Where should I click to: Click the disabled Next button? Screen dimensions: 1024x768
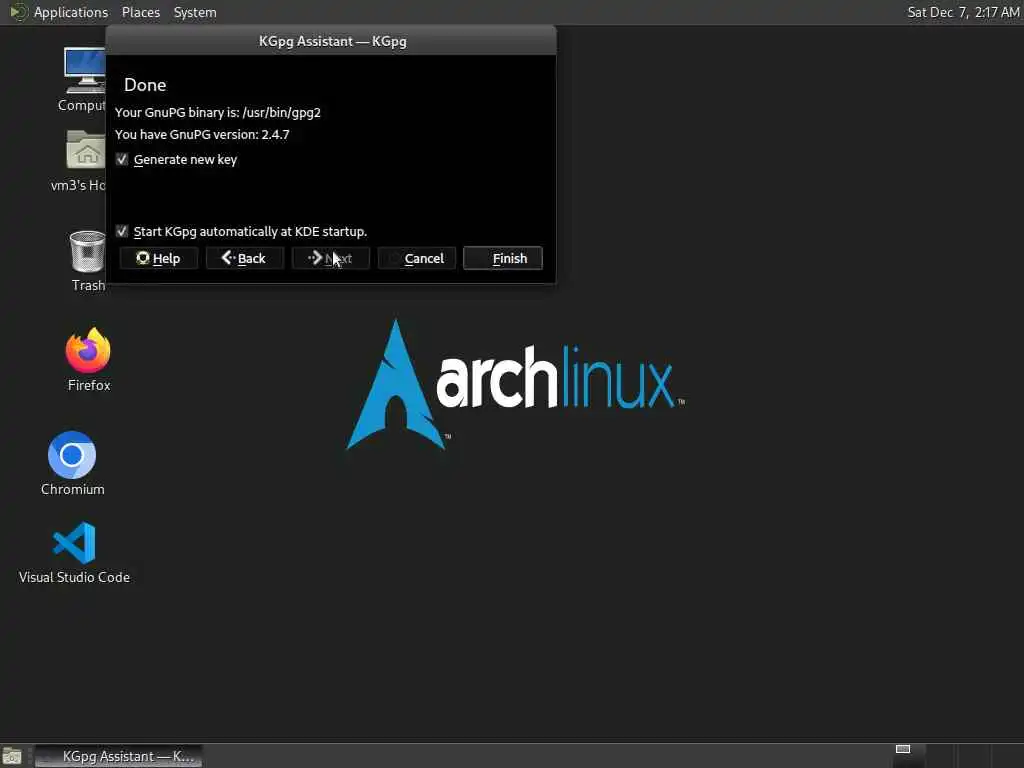[330, 258]
